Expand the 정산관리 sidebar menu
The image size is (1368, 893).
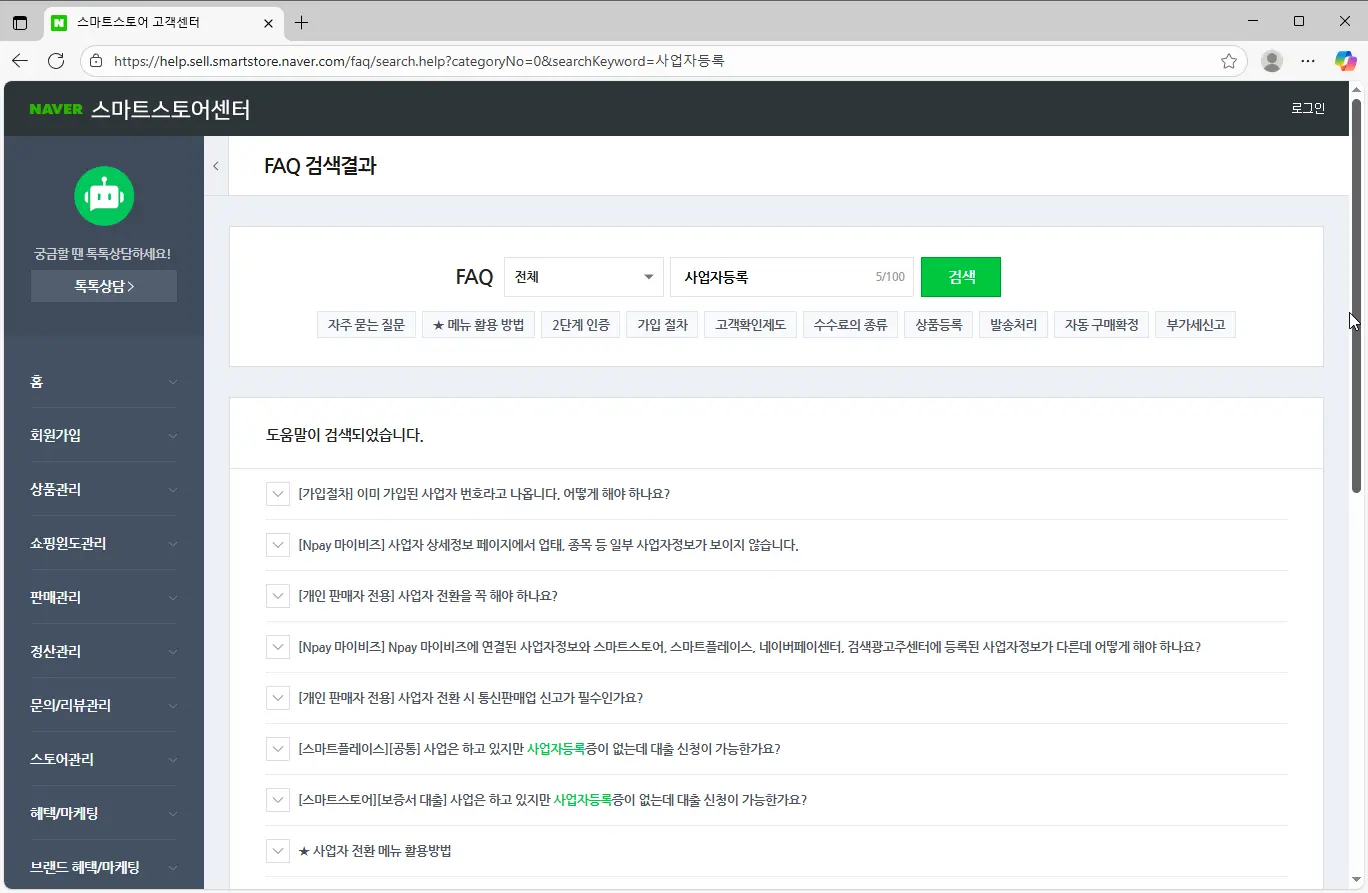pyautogui.click(x=104, y=652)
